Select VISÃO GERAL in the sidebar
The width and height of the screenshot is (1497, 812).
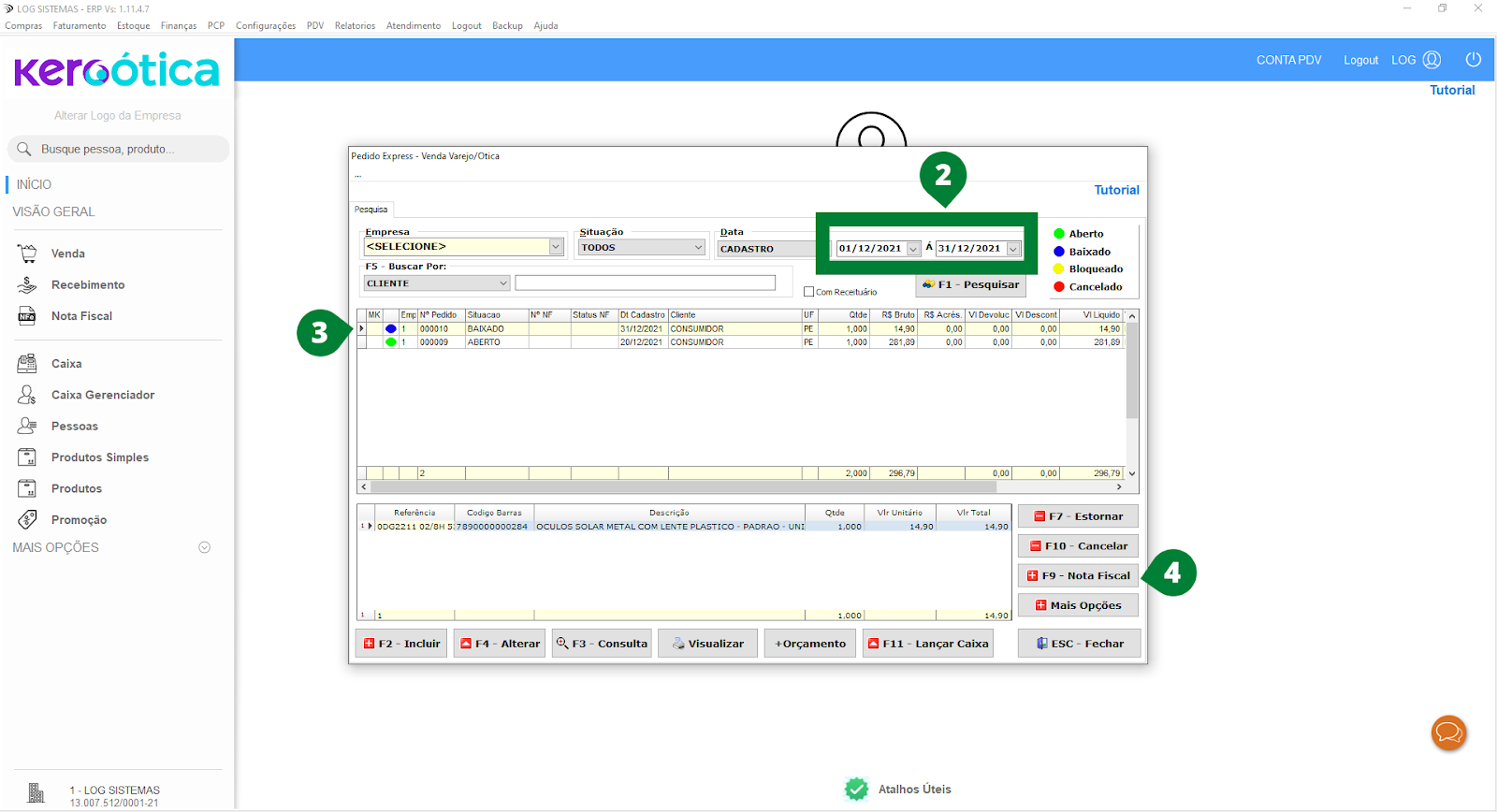pos(53,211)
